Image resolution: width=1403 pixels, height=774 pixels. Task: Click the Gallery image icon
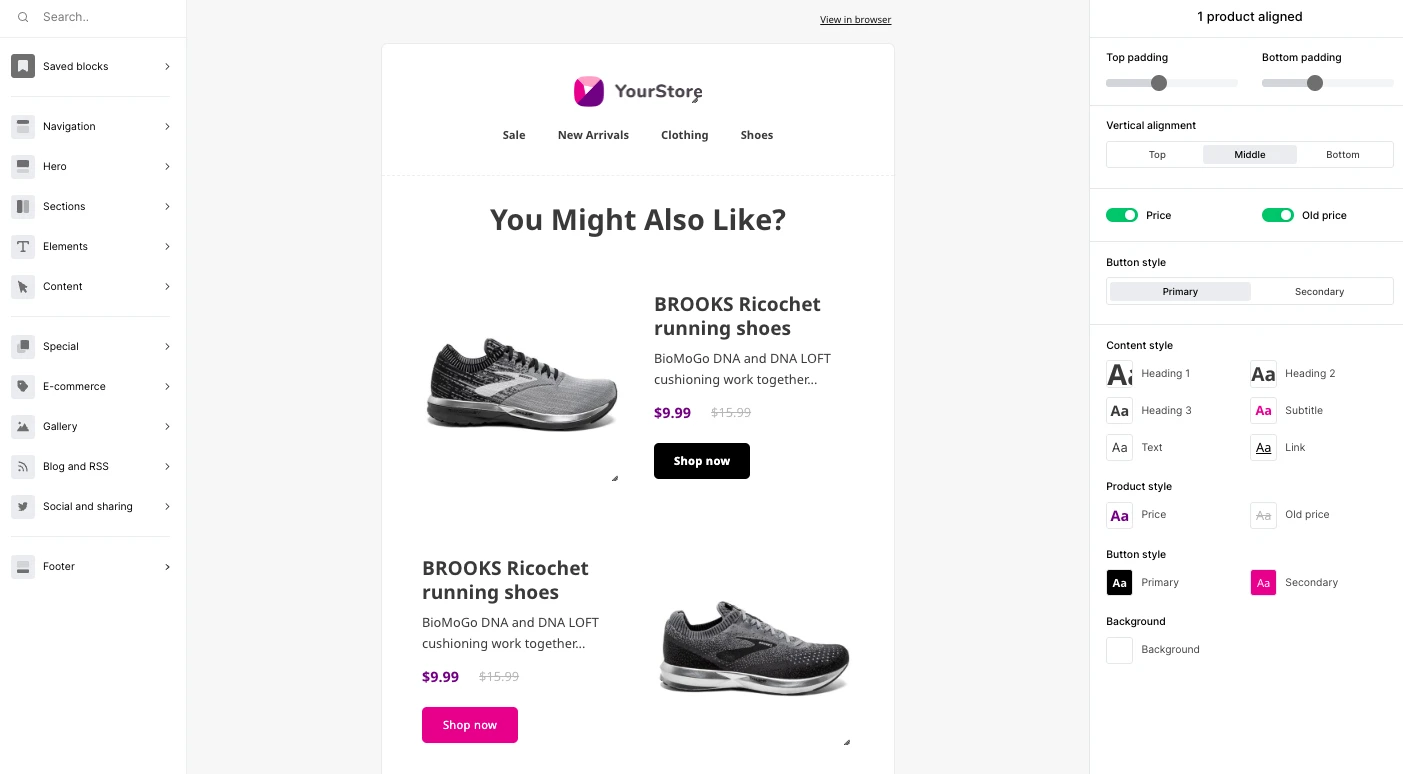click(x=23, y=426)
